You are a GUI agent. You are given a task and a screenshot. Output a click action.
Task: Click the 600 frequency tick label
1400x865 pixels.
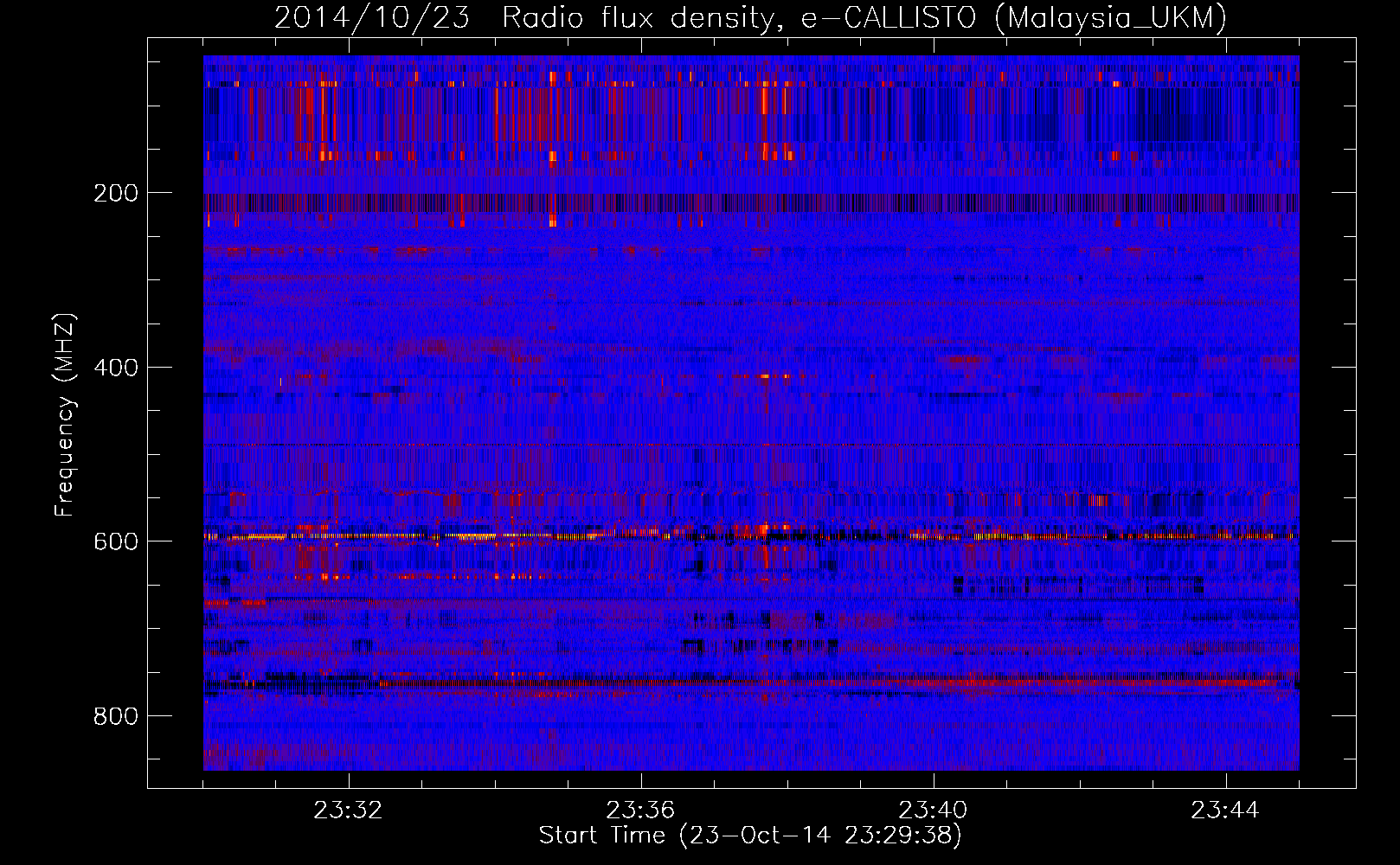[x=115, y=541]
